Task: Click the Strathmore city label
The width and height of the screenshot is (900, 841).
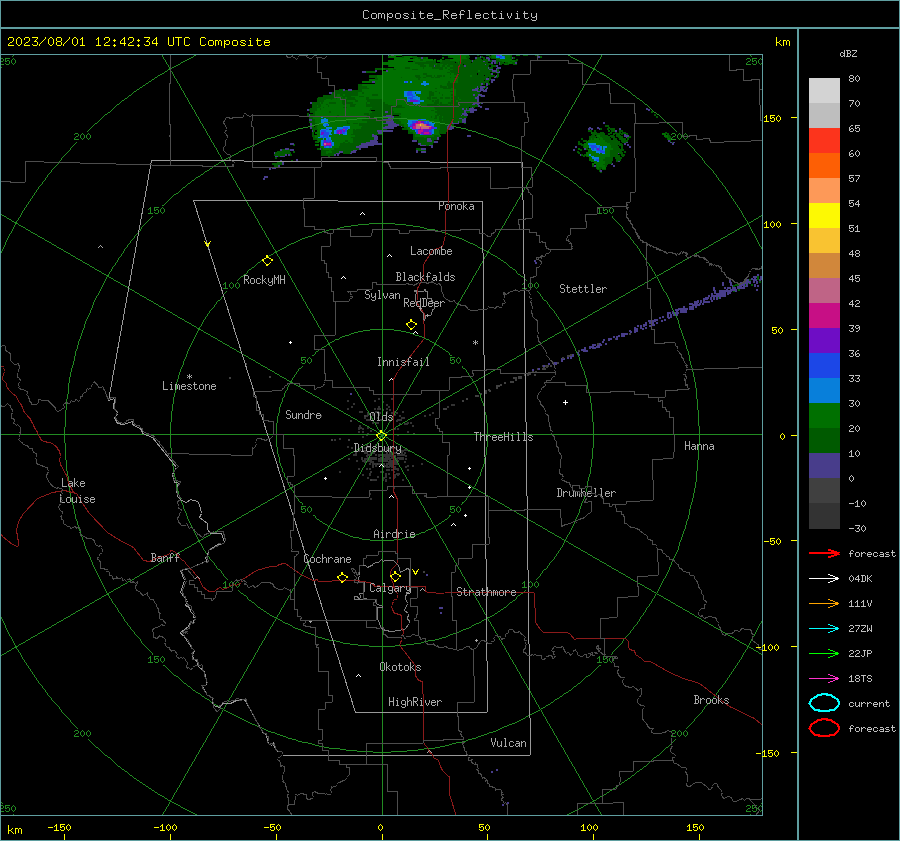Action: [486, 592]
